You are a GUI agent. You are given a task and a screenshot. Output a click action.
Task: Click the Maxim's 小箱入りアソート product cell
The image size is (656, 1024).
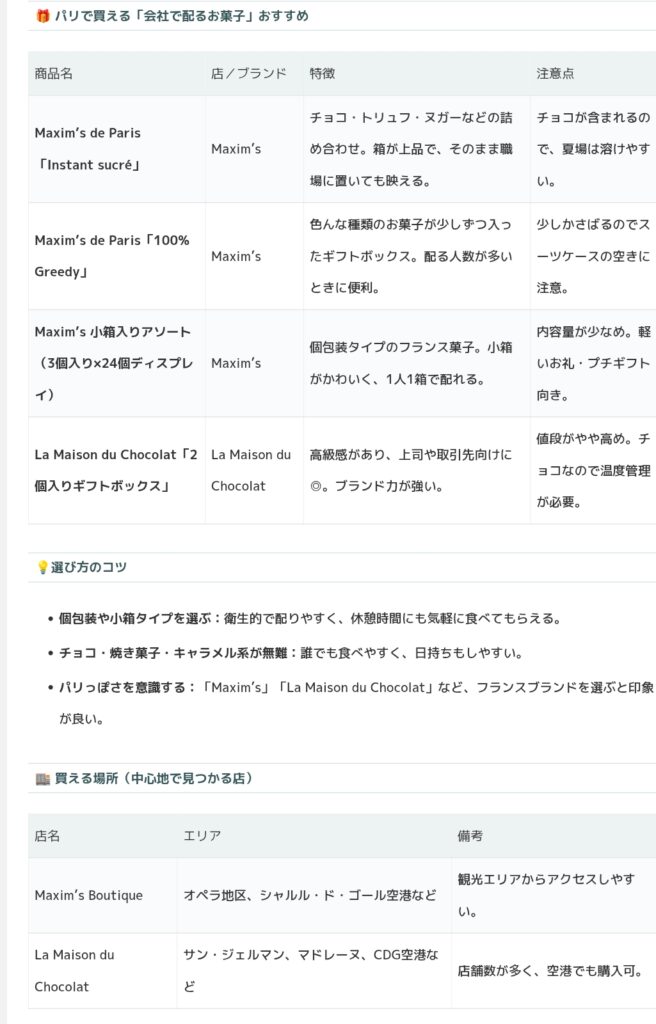114,363
